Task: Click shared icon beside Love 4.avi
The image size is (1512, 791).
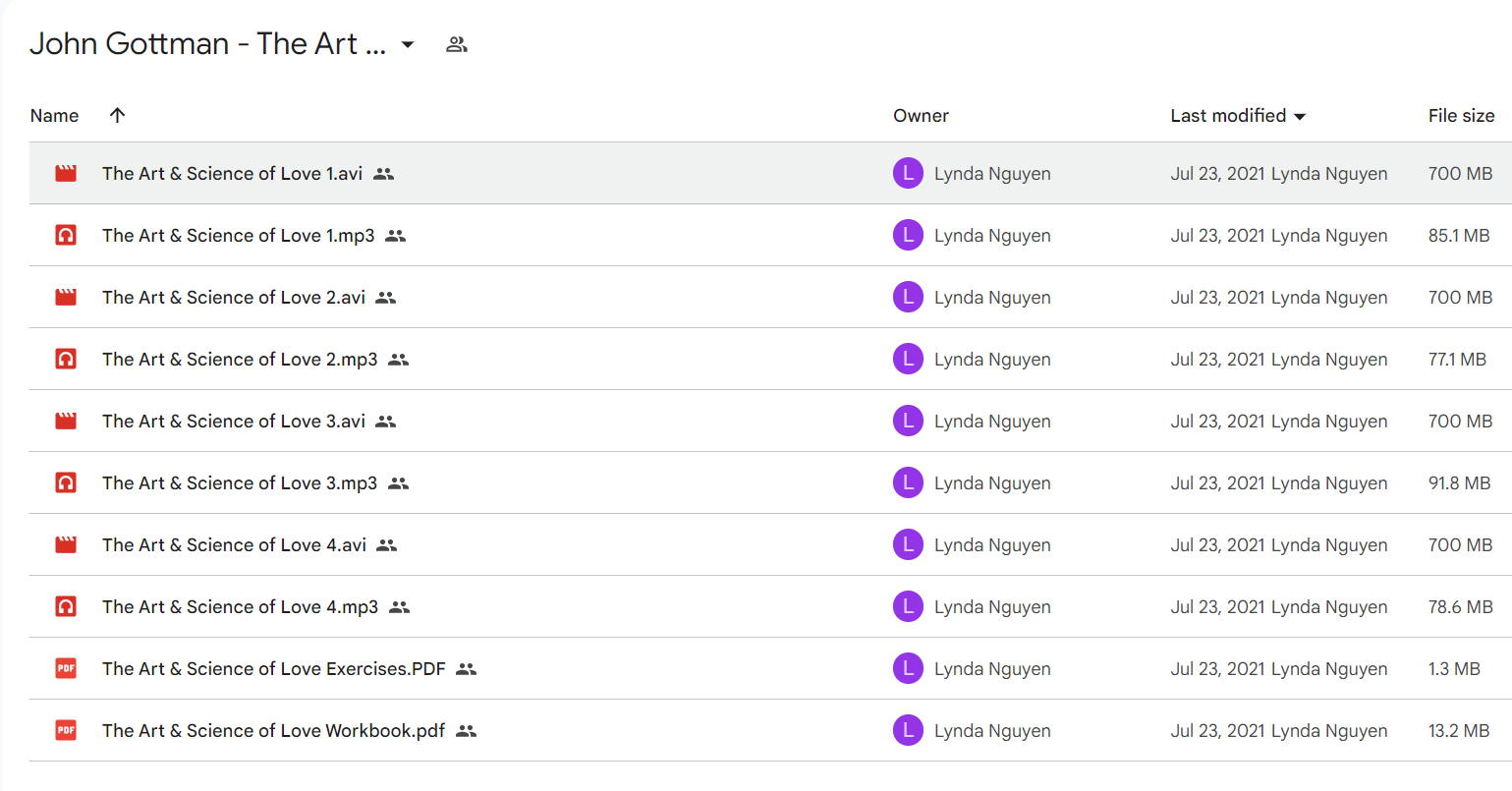Action: tap(387, 545)
